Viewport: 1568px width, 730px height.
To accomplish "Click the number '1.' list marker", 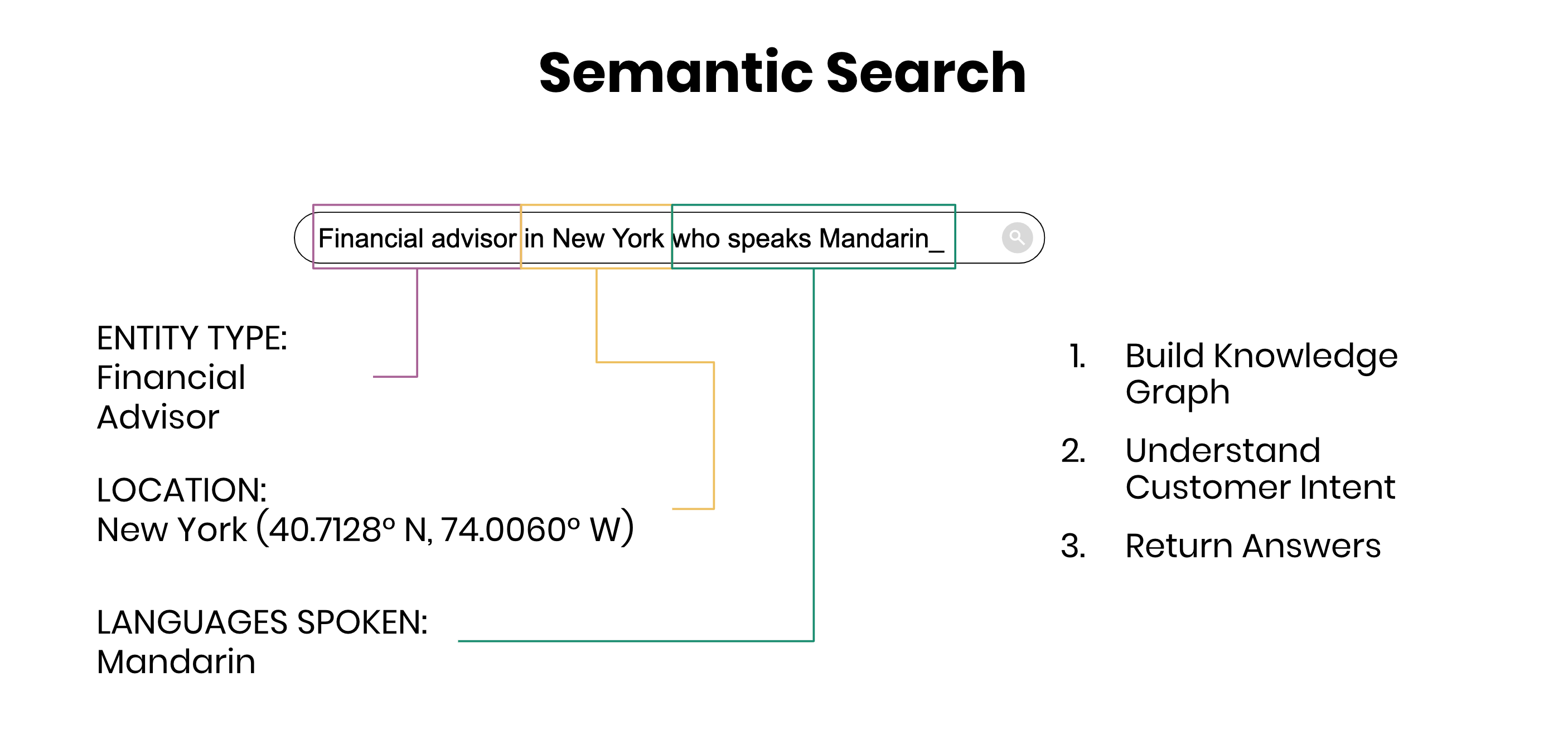I will [x=1077, y=357].
